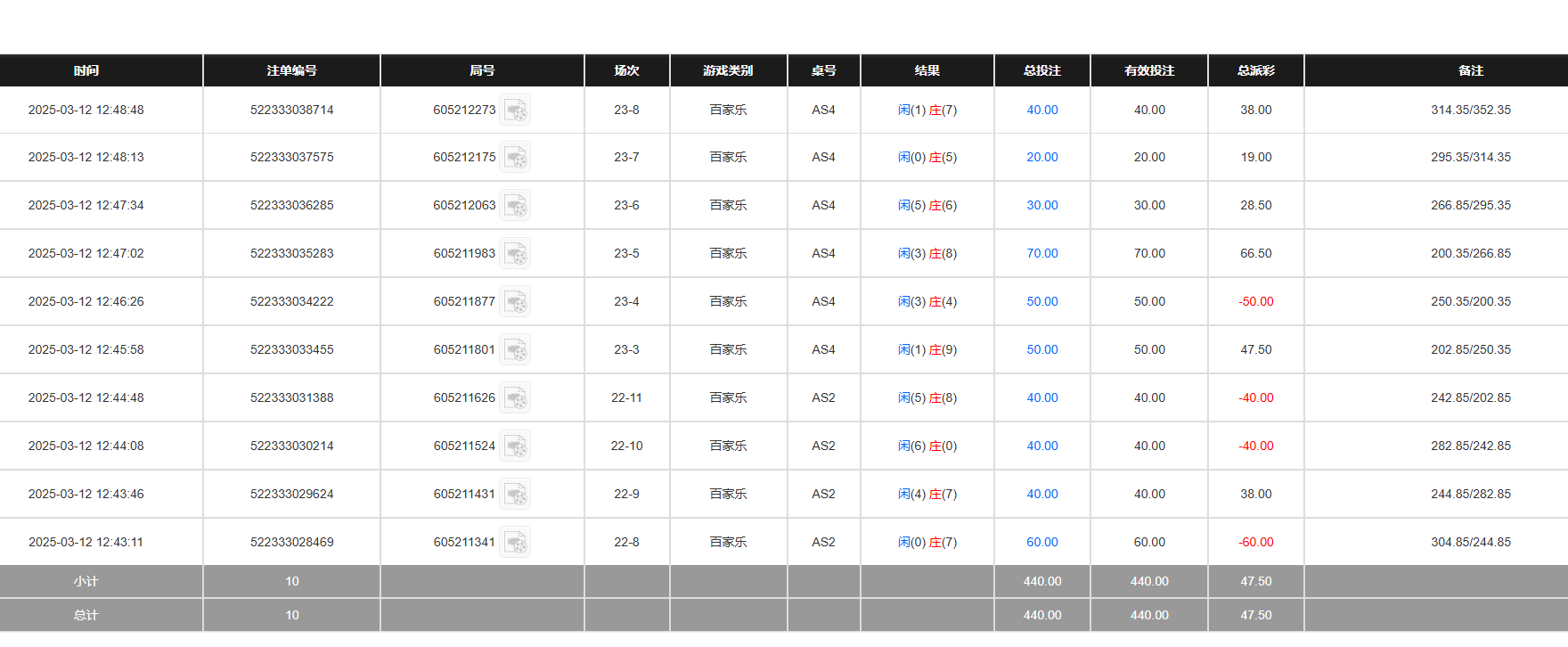The width and height of the screenshot is (1568, 647).
Task: Open video replay icon for round 605212273
Action: pyautogui.click(x=515, y=111)
